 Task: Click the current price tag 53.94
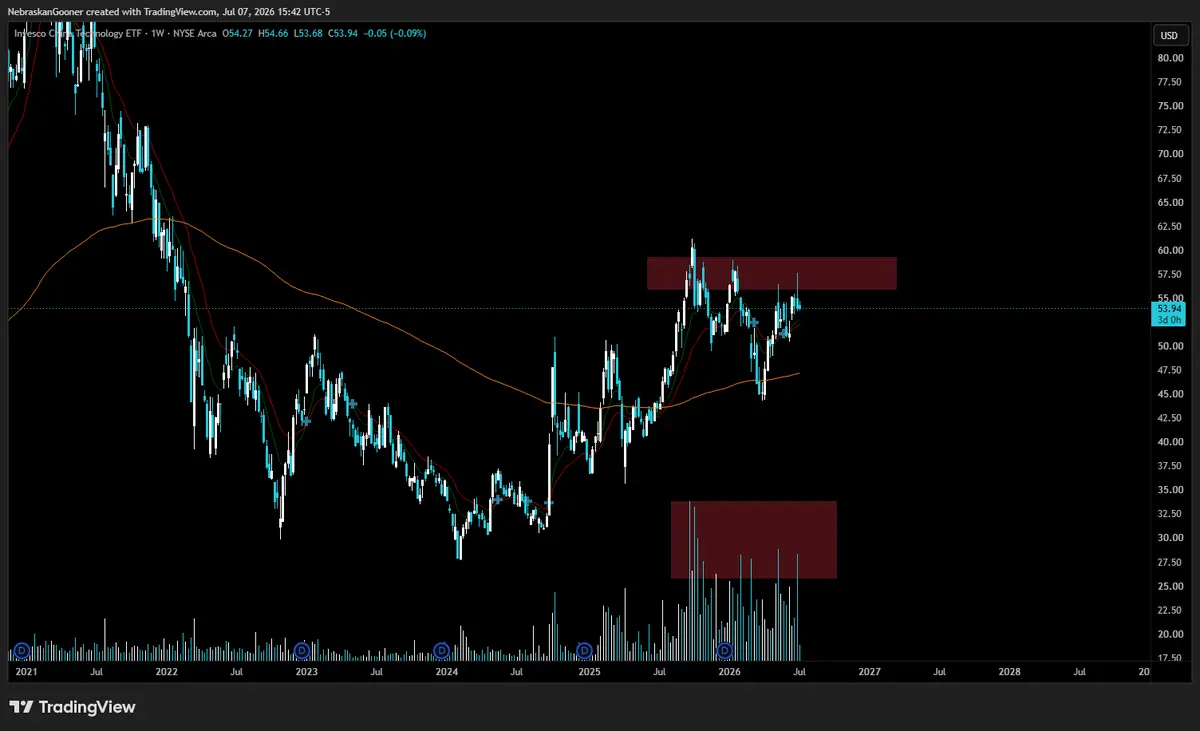click(x=1167, y=309)
